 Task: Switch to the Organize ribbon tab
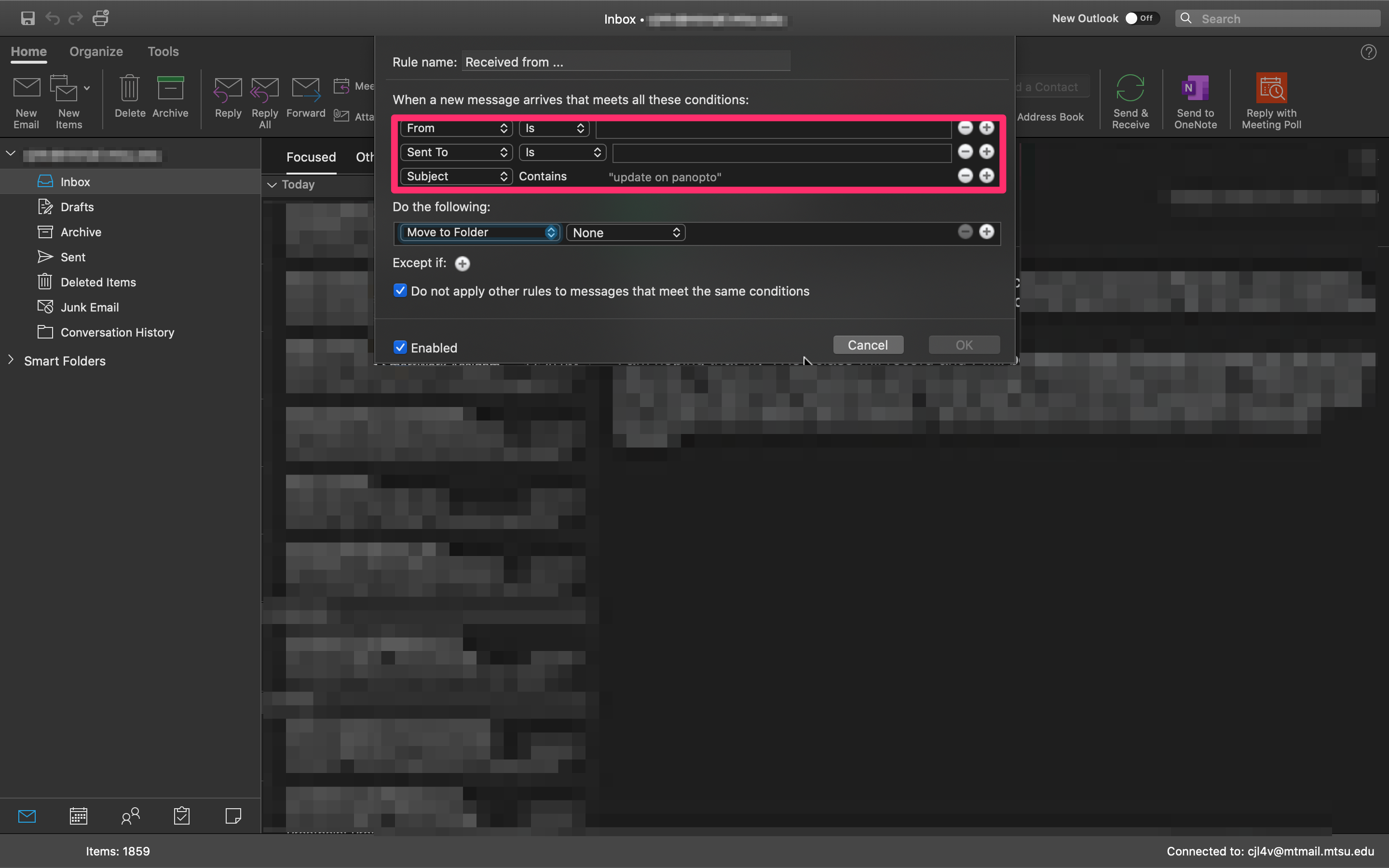[96, 52]
